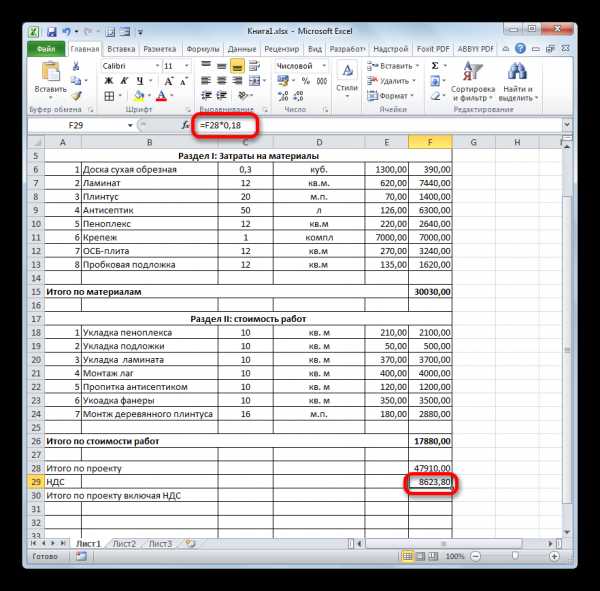
Task: Click Merge and Center icon
Action: pos(254,81)
